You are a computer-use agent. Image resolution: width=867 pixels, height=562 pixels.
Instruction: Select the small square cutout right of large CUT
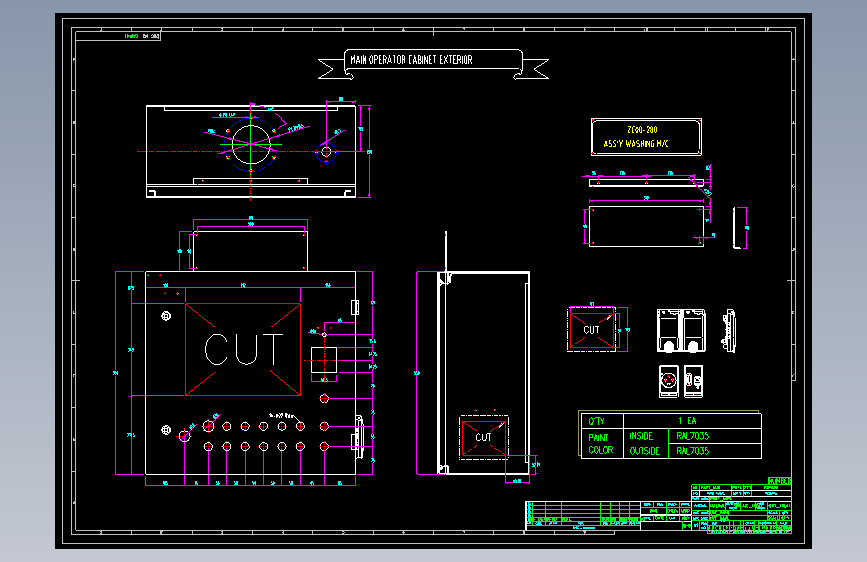(x=324, y=360)
